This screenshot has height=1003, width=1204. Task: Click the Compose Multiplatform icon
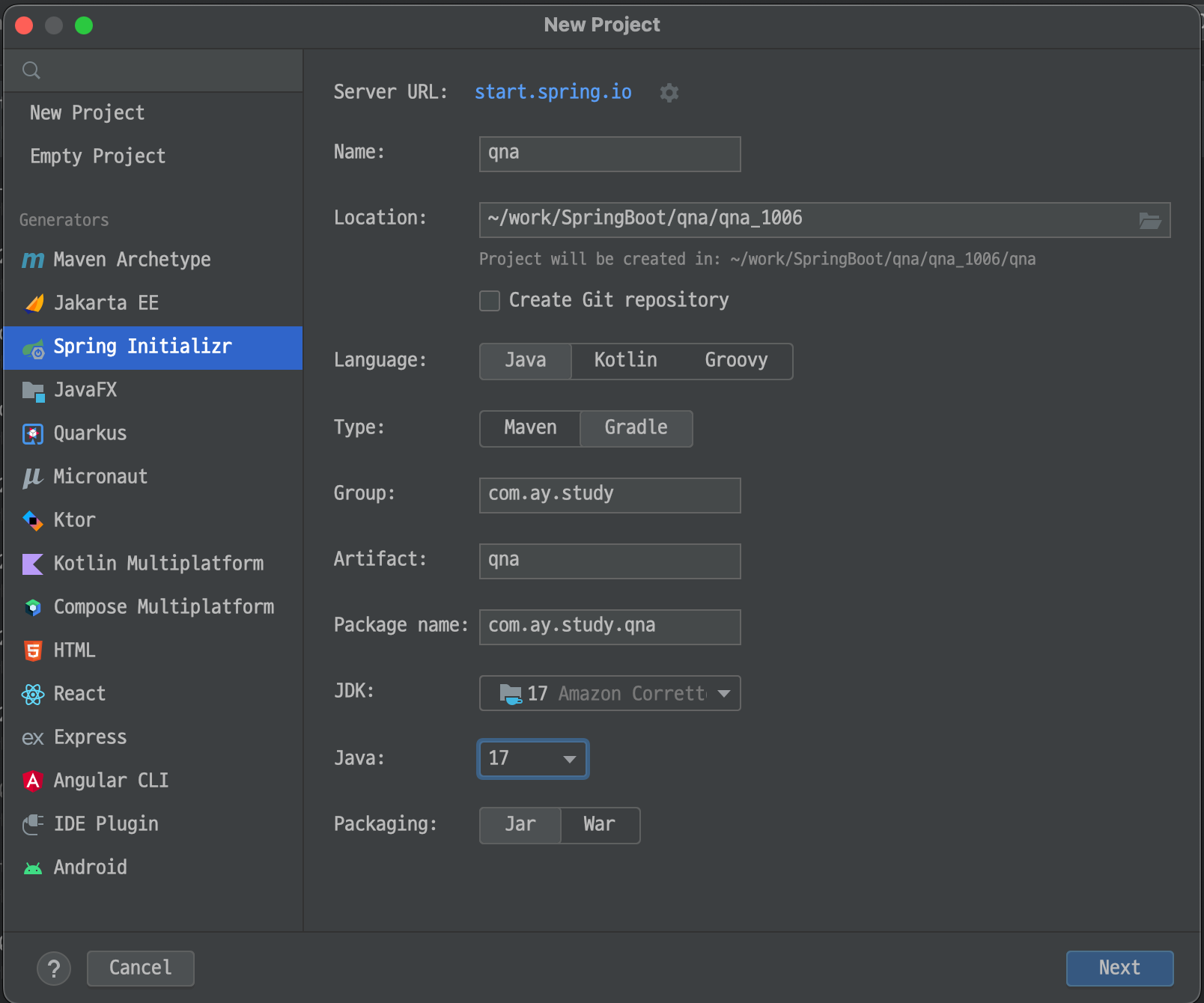[33, 607]
